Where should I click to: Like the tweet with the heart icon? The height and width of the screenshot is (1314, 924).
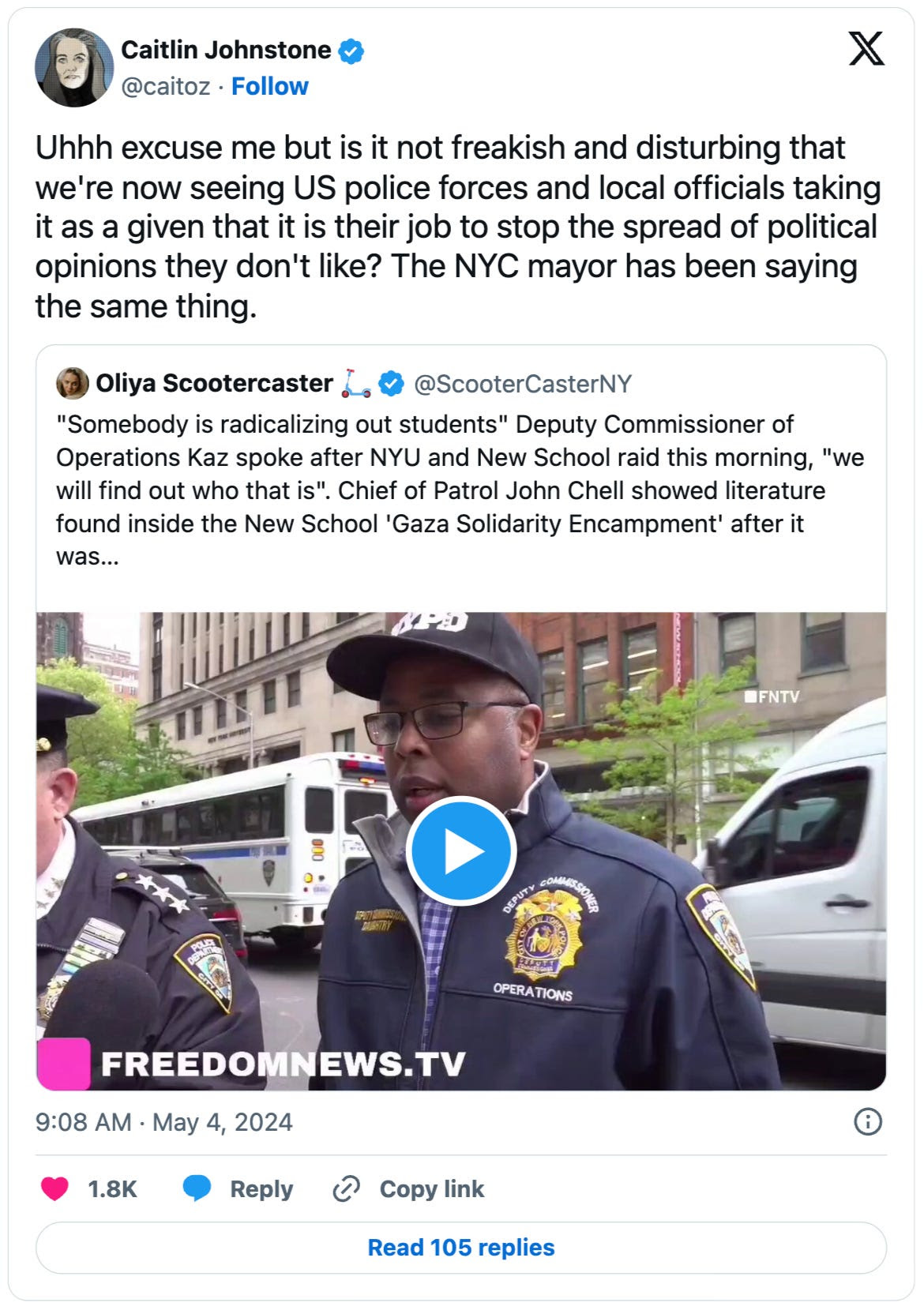tap(54, 1188)
